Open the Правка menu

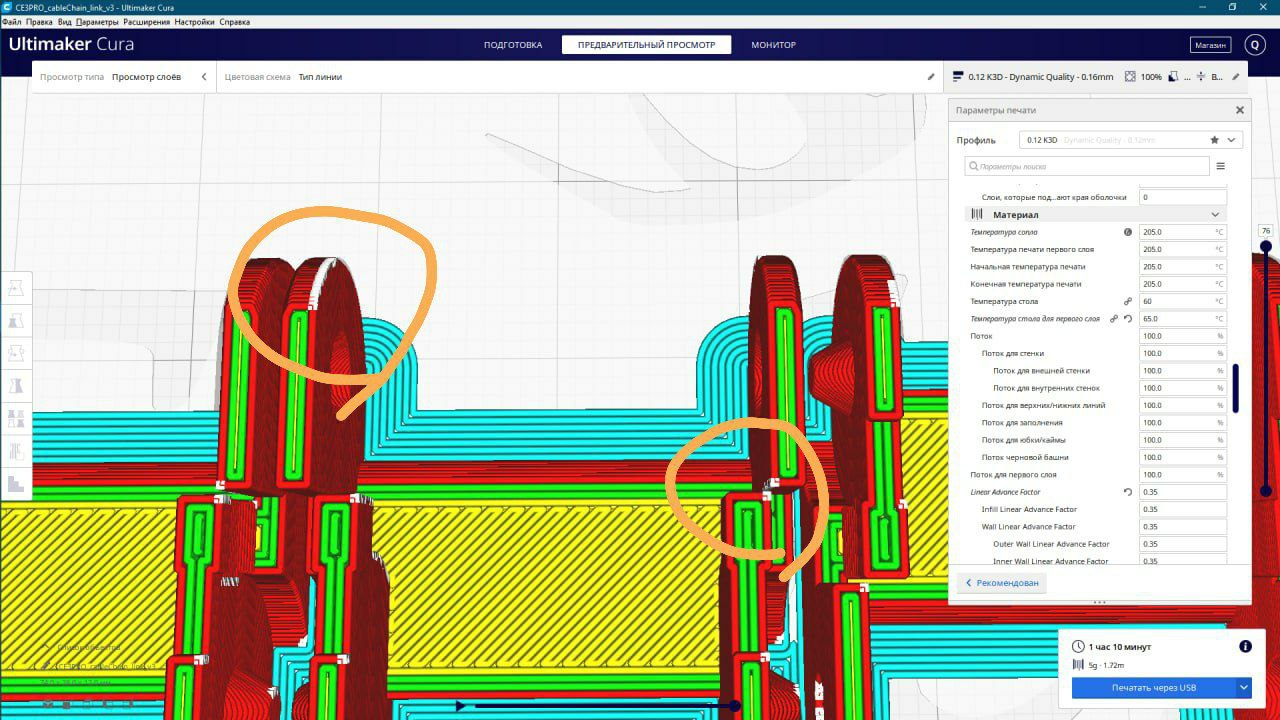tap(39, 21)
